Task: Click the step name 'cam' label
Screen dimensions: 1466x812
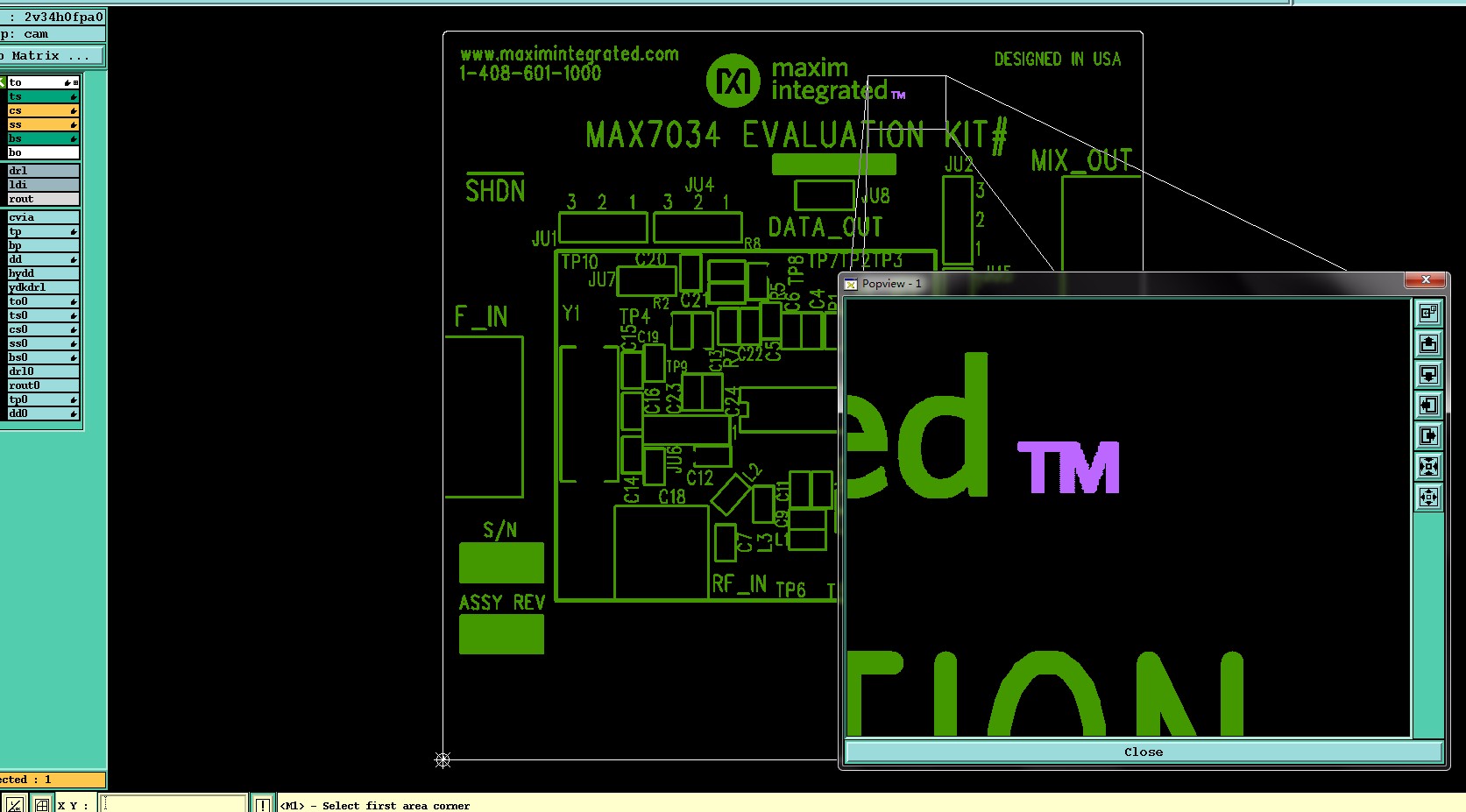Action: (36, 34)
